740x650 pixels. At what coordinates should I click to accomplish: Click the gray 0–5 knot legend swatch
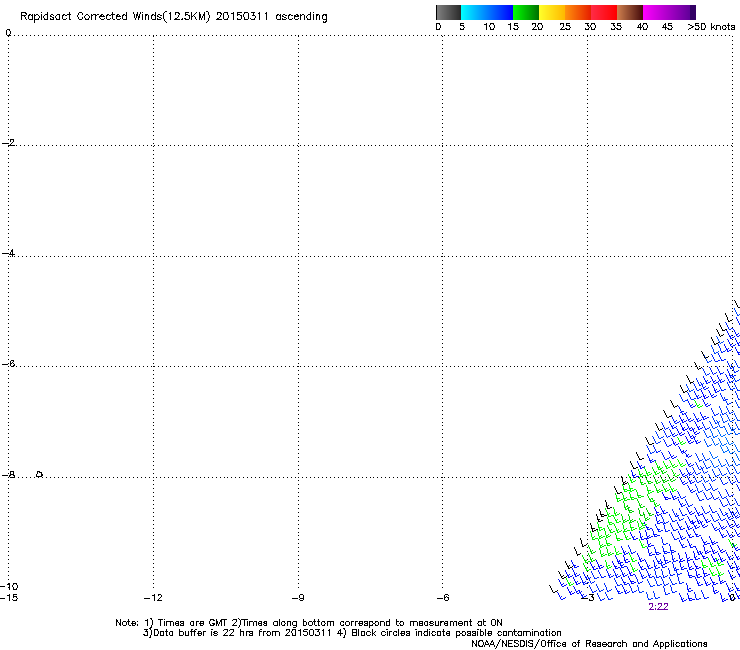(x=448, y=12)
